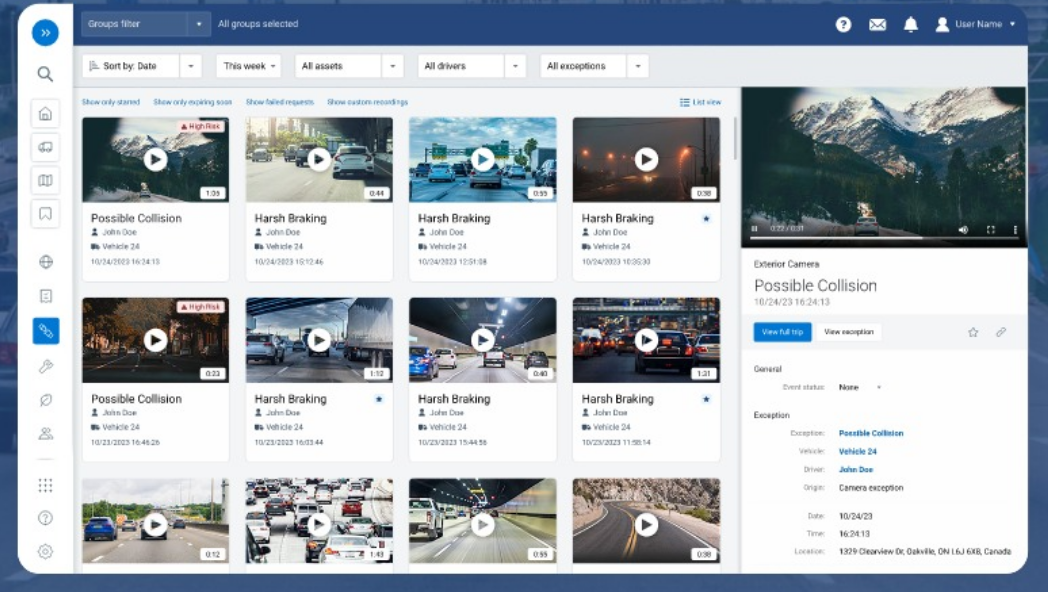The image size is (1048, 592).
Task: Open search from sidebar magnifier icon
Action: (45, 74)
